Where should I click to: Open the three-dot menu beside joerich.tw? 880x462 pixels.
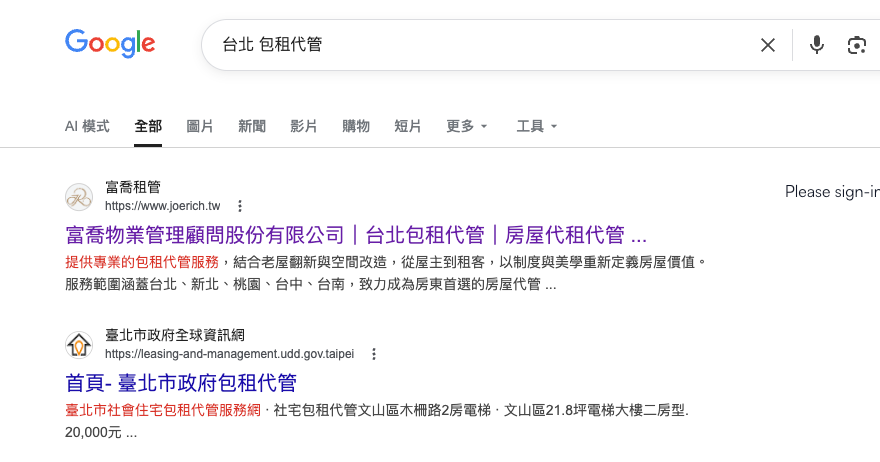(240, 206)
